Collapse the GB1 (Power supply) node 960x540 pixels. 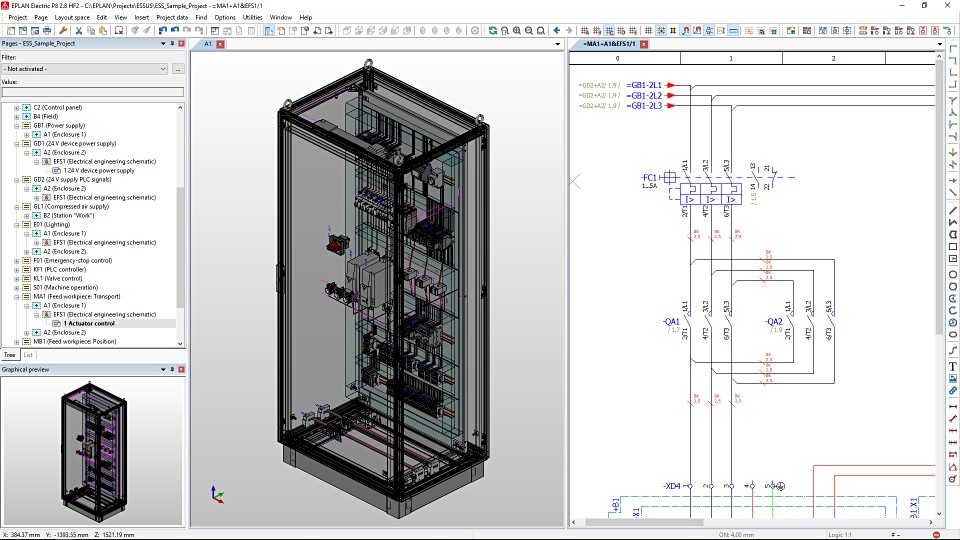click(x=17, y=126)
